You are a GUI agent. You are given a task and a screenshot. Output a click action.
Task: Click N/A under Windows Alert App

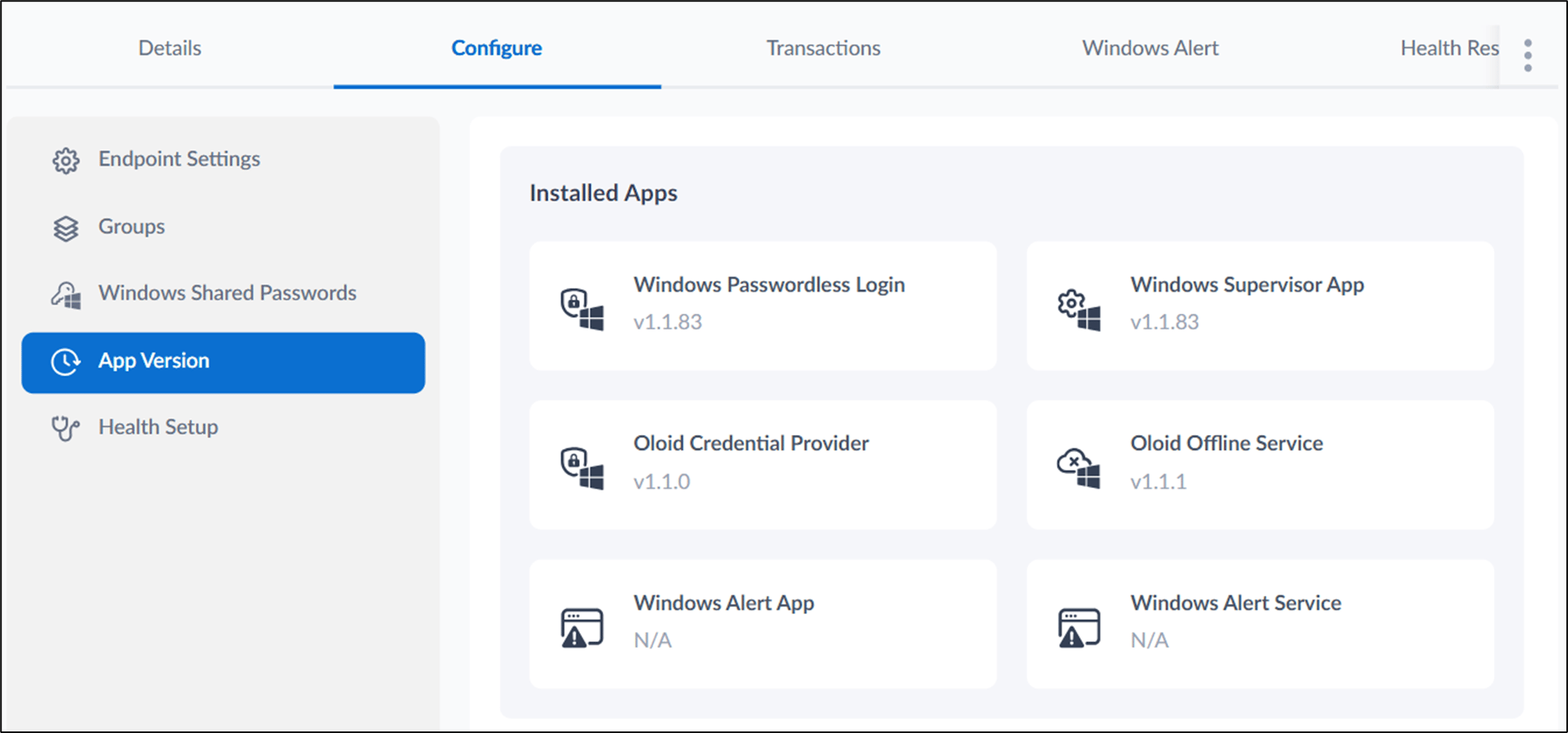[653, 641]
